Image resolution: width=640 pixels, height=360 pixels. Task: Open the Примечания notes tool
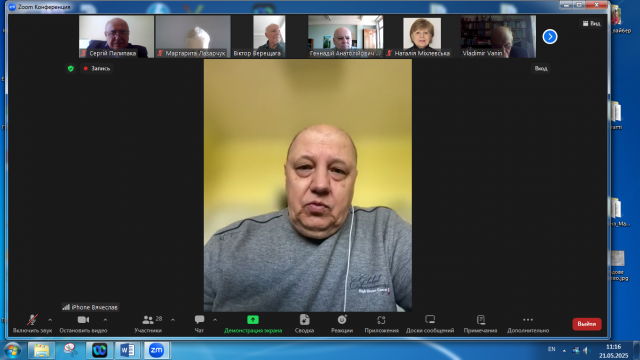point(480,324)
